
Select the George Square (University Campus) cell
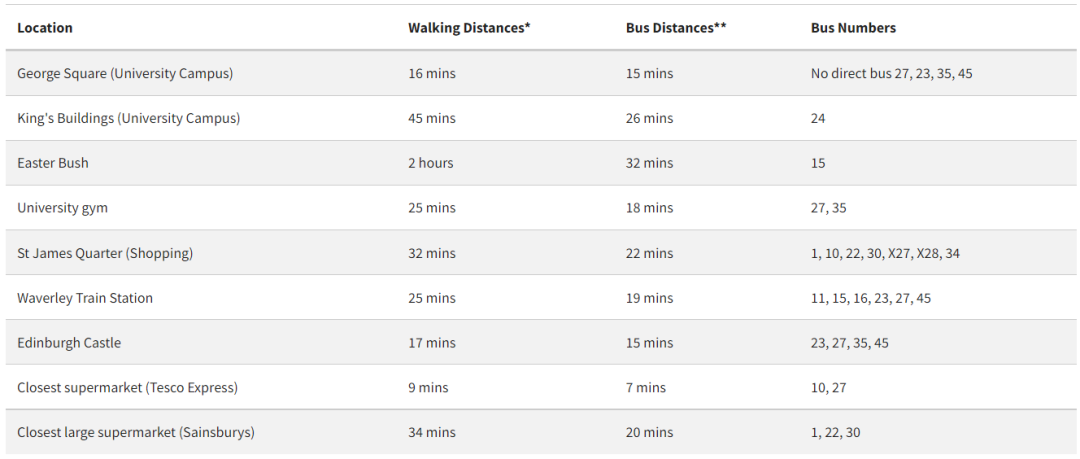coord(125,74)
